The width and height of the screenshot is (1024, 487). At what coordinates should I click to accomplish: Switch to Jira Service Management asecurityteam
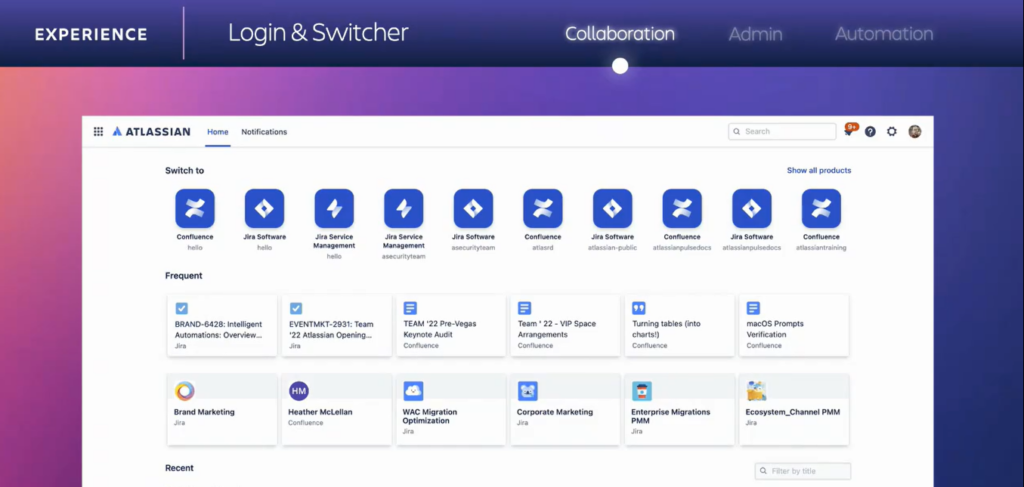[404, 224]
